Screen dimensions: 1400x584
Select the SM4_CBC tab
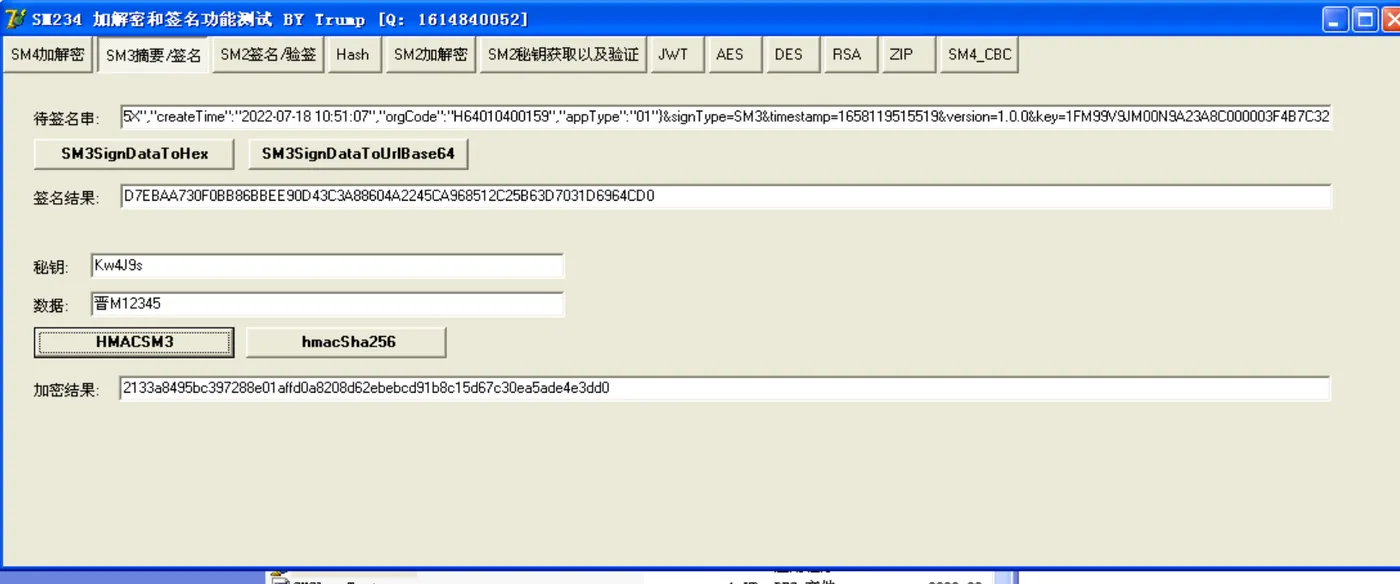pos(980,55)
